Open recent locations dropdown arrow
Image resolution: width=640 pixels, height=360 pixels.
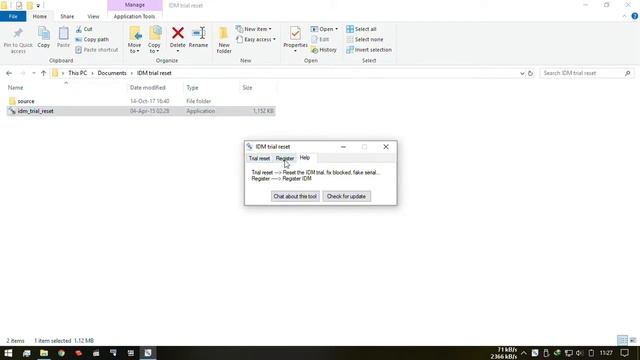[33, 73]
